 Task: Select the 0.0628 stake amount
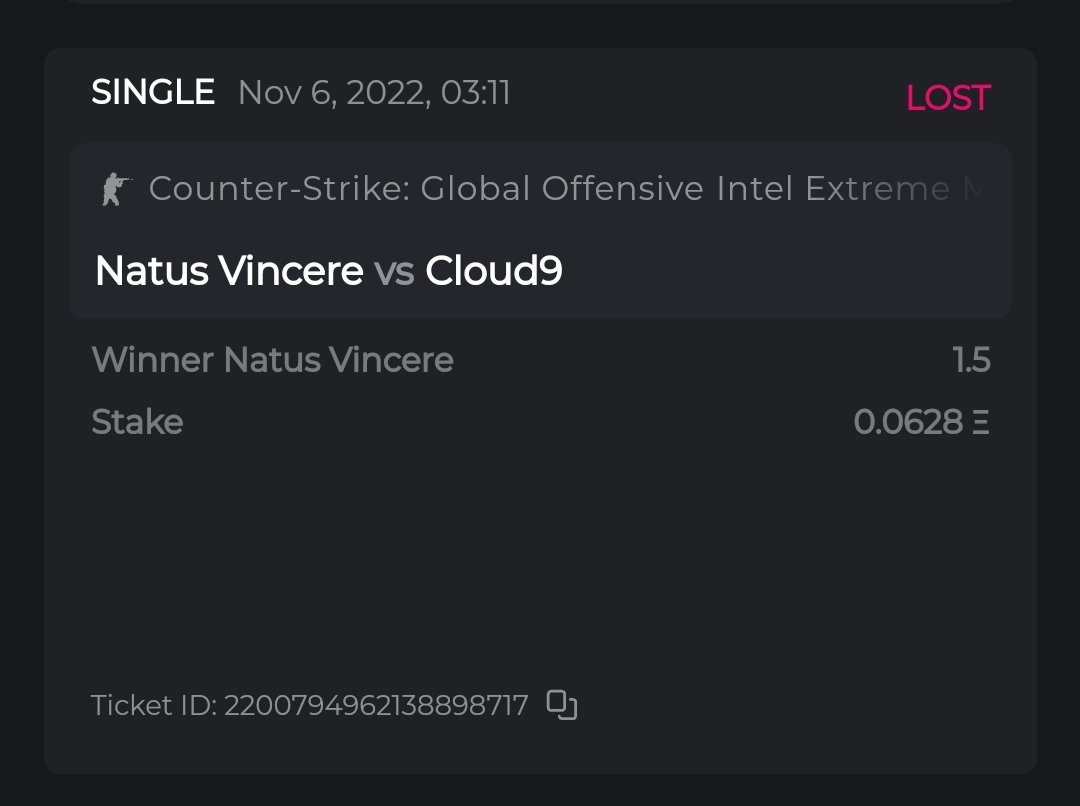(x=908, y=422)
